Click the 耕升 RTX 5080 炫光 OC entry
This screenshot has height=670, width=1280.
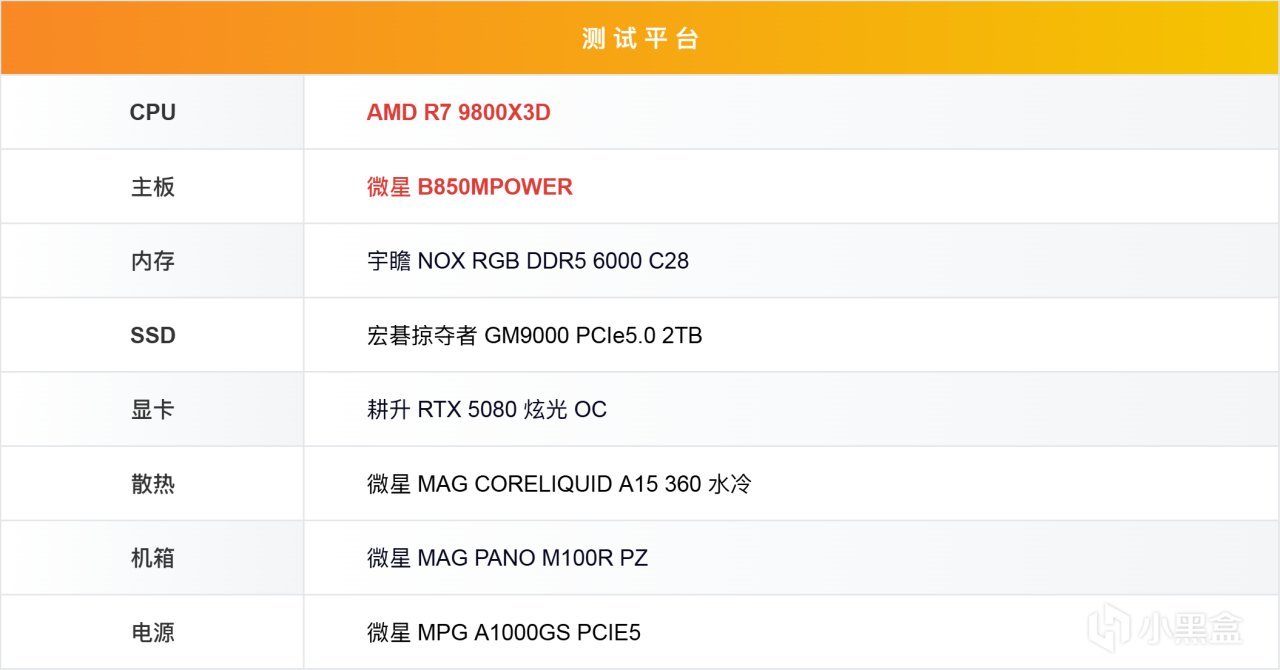click(486, 410)
